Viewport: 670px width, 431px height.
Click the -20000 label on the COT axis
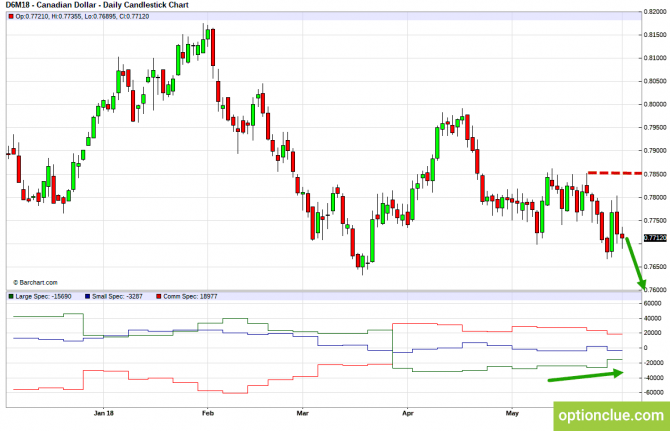click(x=653, y=363)
